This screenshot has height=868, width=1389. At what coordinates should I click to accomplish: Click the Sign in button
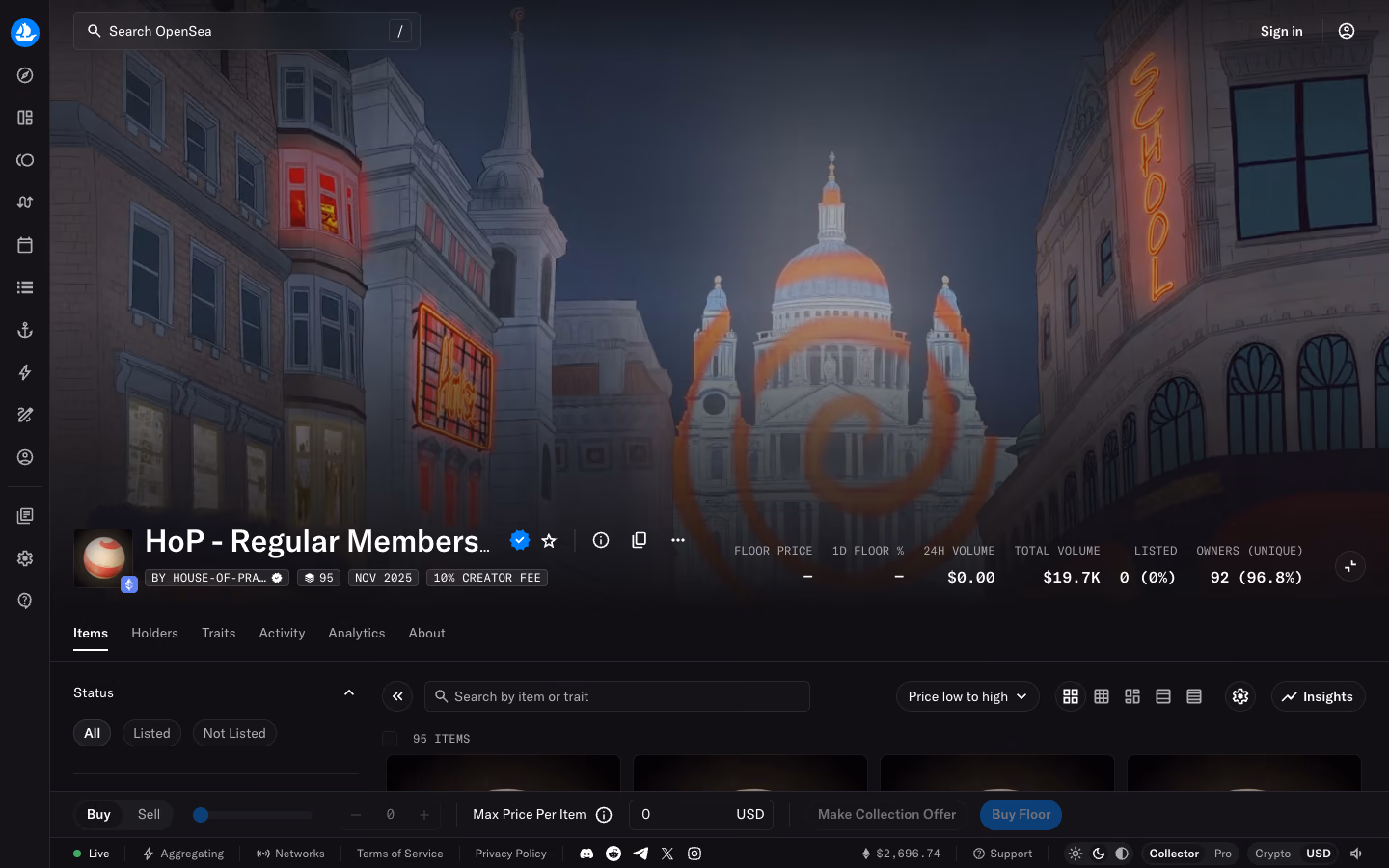[1281, 31]
